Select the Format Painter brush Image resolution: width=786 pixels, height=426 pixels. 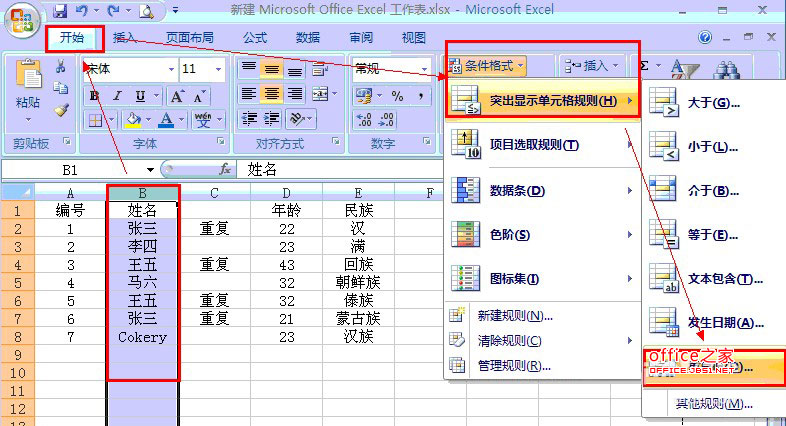click(x=61, y=110)
